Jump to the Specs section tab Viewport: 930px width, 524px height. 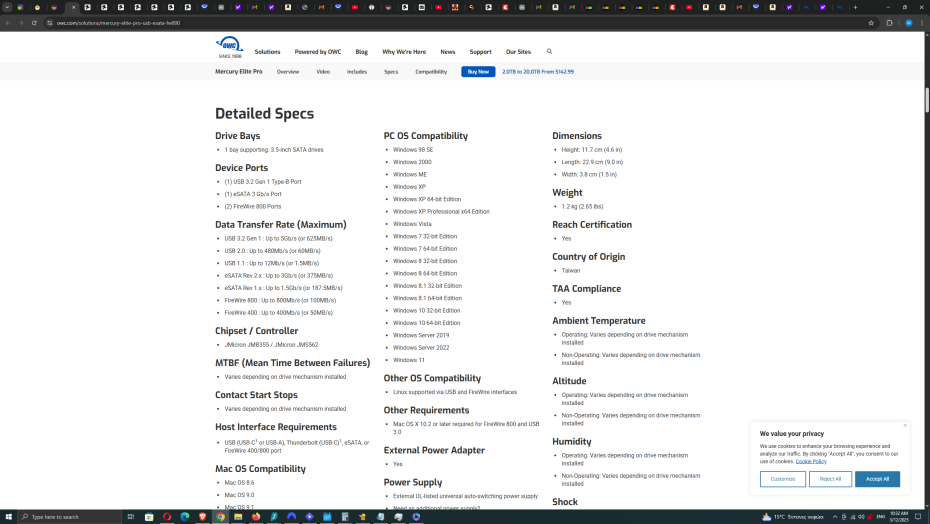[391, 72]
